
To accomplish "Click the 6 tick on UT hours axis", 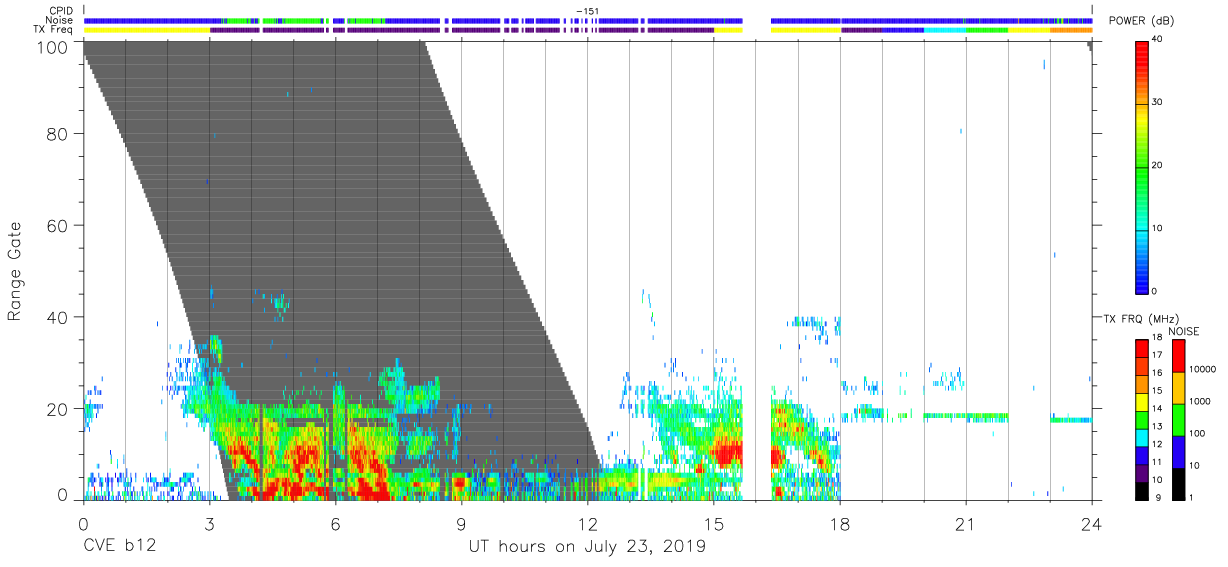I will pyautogui.click(x=335, y=525).
